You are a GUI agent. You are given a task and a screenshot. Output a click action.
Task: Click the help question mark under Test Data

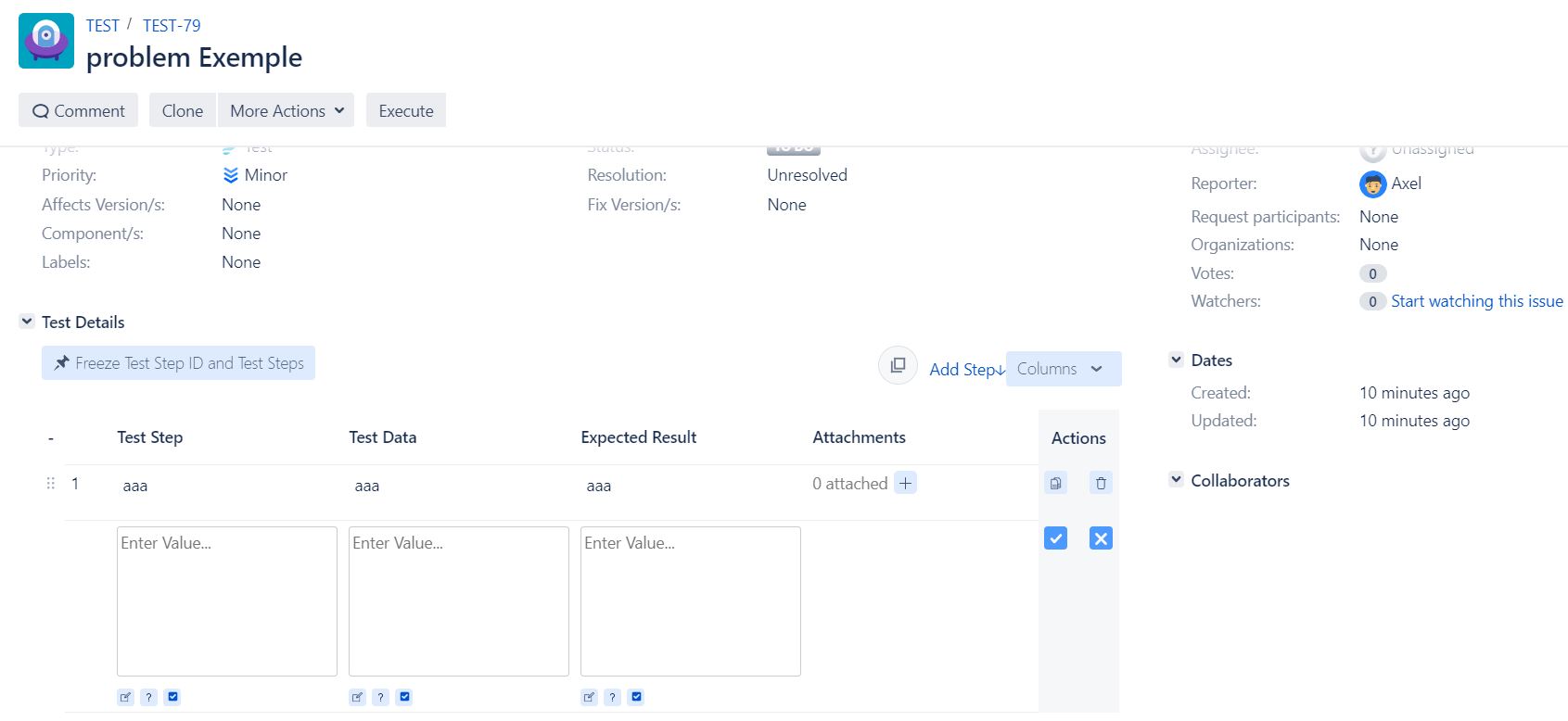coord(380,697)
